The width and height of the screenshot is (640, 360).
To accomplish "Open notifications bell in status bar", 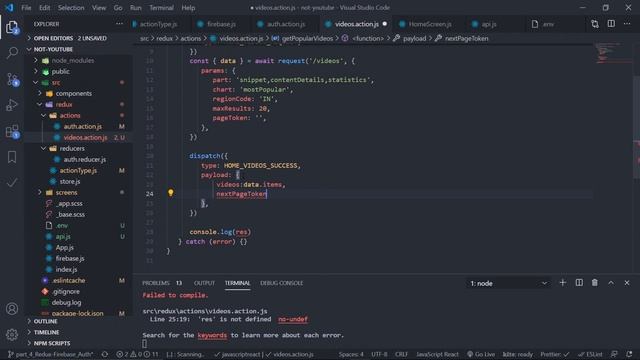I will [629, 354].
